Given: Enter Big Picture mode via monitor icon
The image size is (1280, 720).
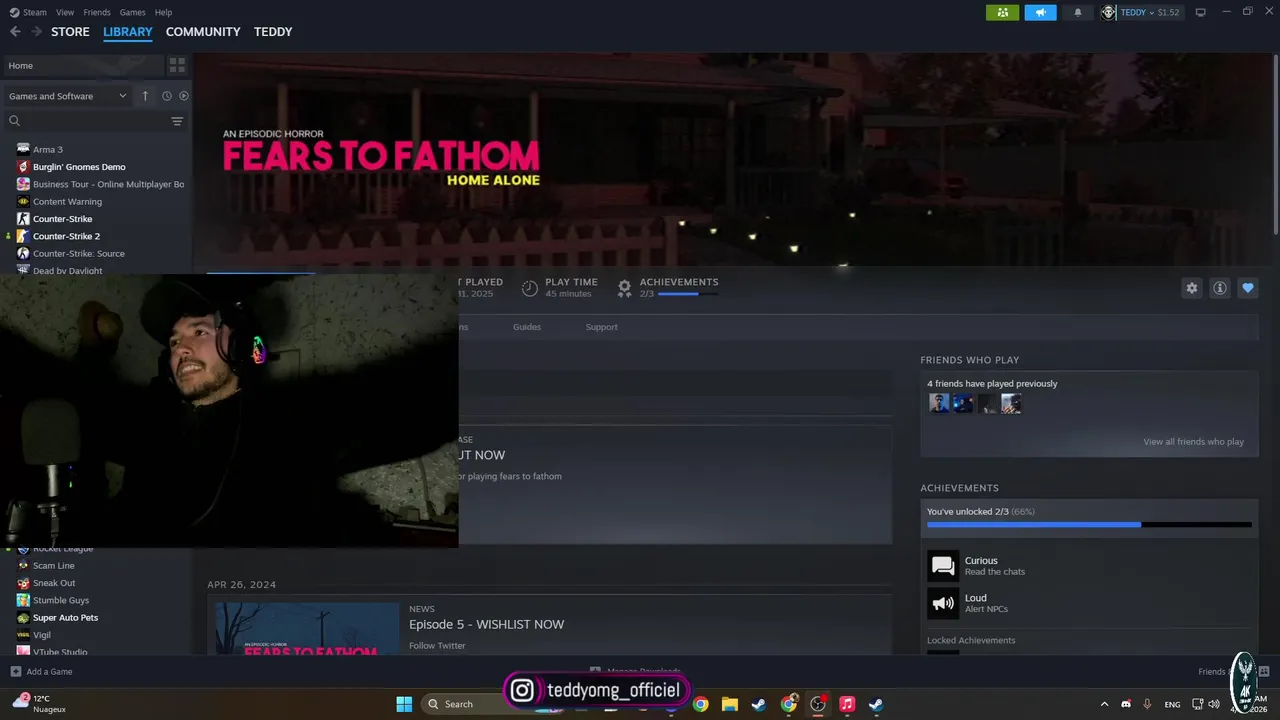Looking at the screenshot, I should pyautogui.click(x=1200, y=12).
